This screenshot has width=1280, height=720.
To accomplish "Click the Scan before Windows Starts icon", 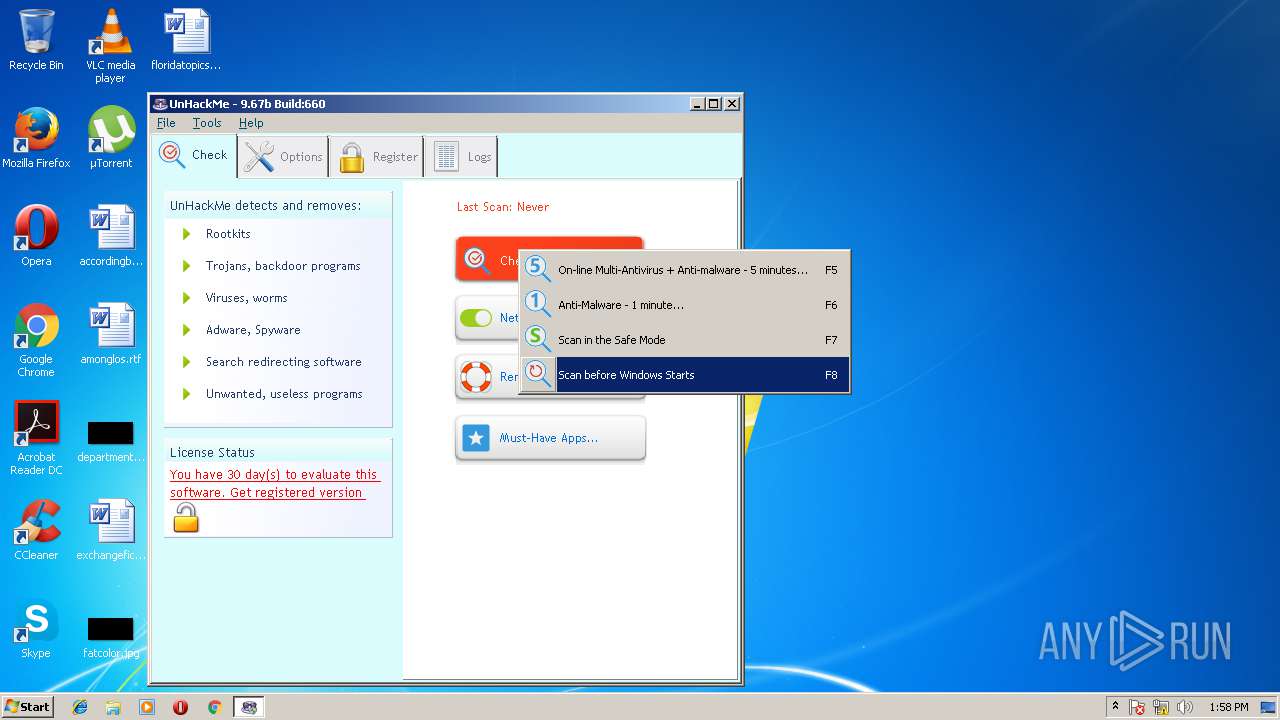I will click(x=538, y=375).
